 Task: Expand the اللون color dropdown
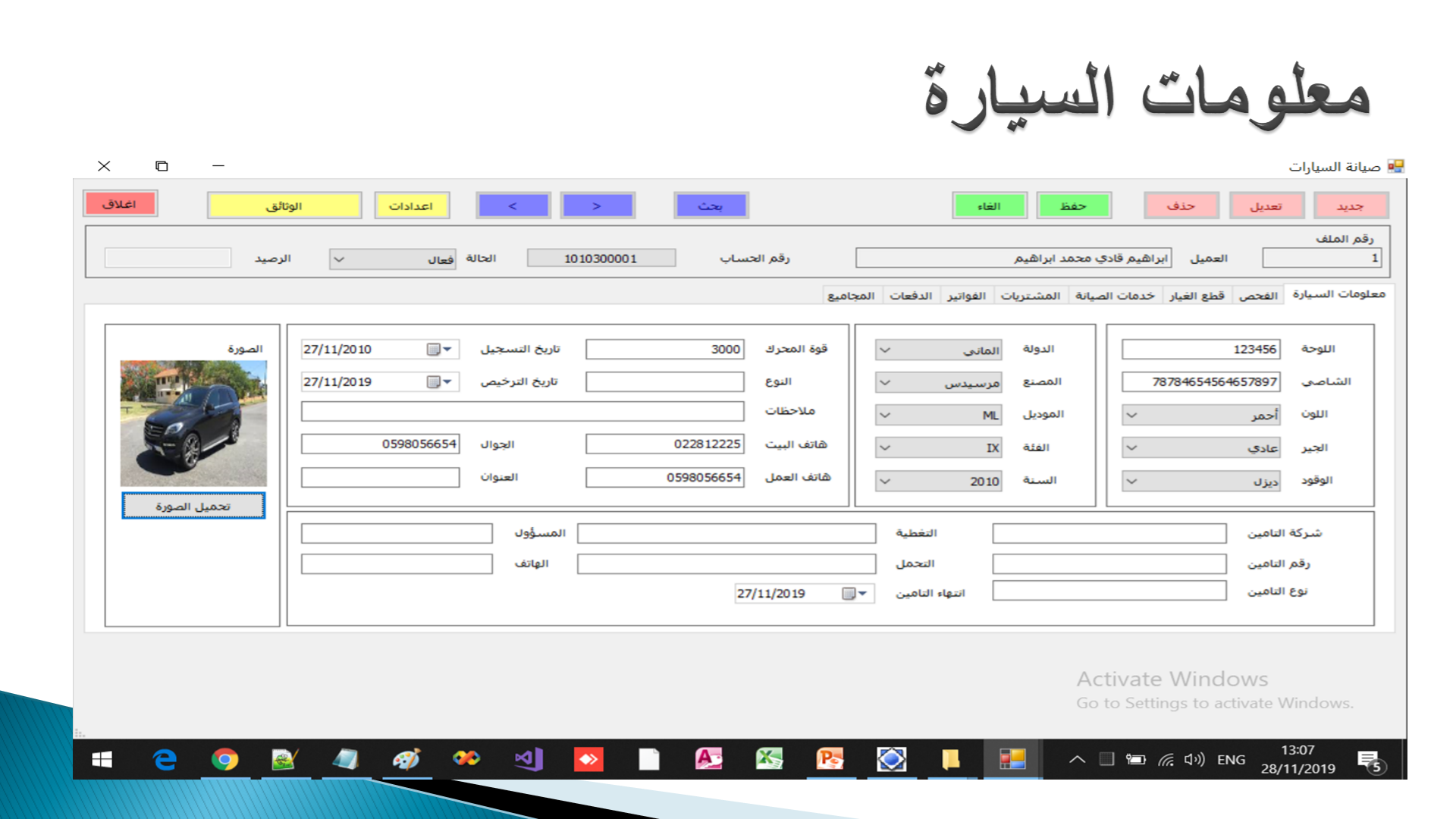point(1131,415)
